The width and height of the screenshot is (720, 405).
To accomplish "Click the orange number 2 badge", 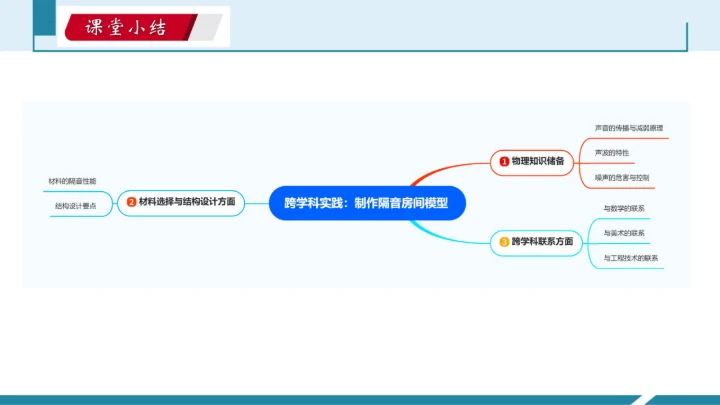I will 131,201.
